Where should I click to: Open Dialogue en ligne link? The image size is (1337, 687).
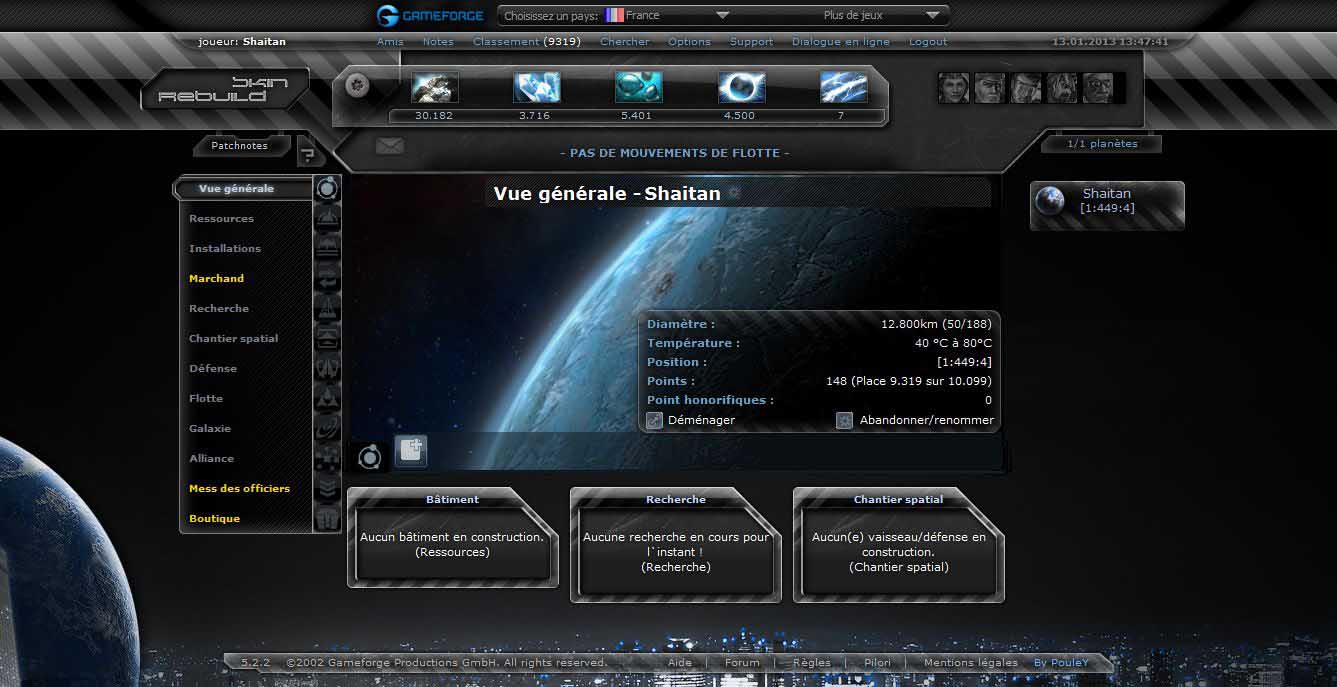click(x=841, y=42)
